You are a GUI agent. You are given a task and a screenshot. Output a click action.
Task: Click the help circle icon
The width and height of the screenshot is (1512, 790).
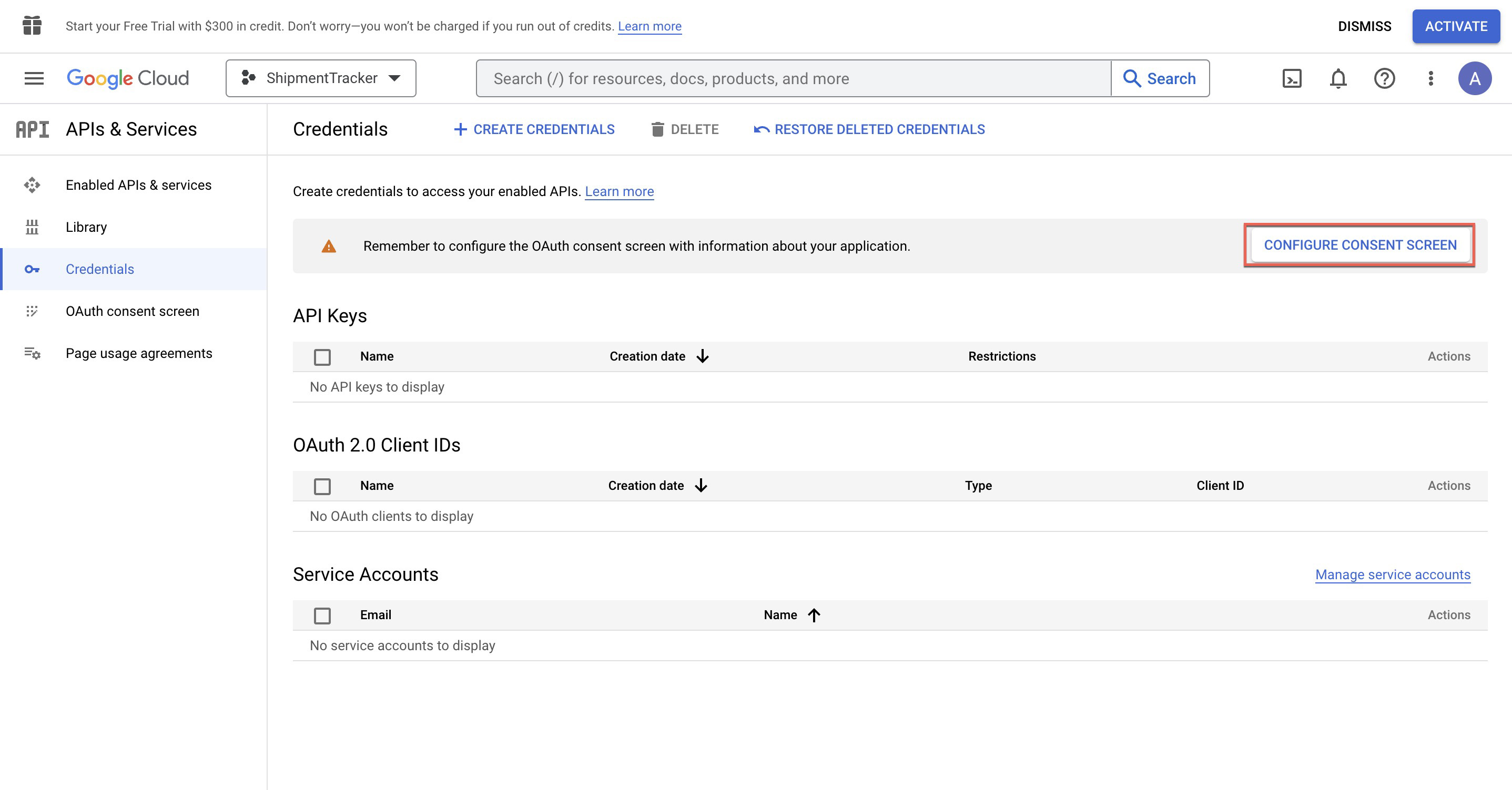click(1383, 78)
